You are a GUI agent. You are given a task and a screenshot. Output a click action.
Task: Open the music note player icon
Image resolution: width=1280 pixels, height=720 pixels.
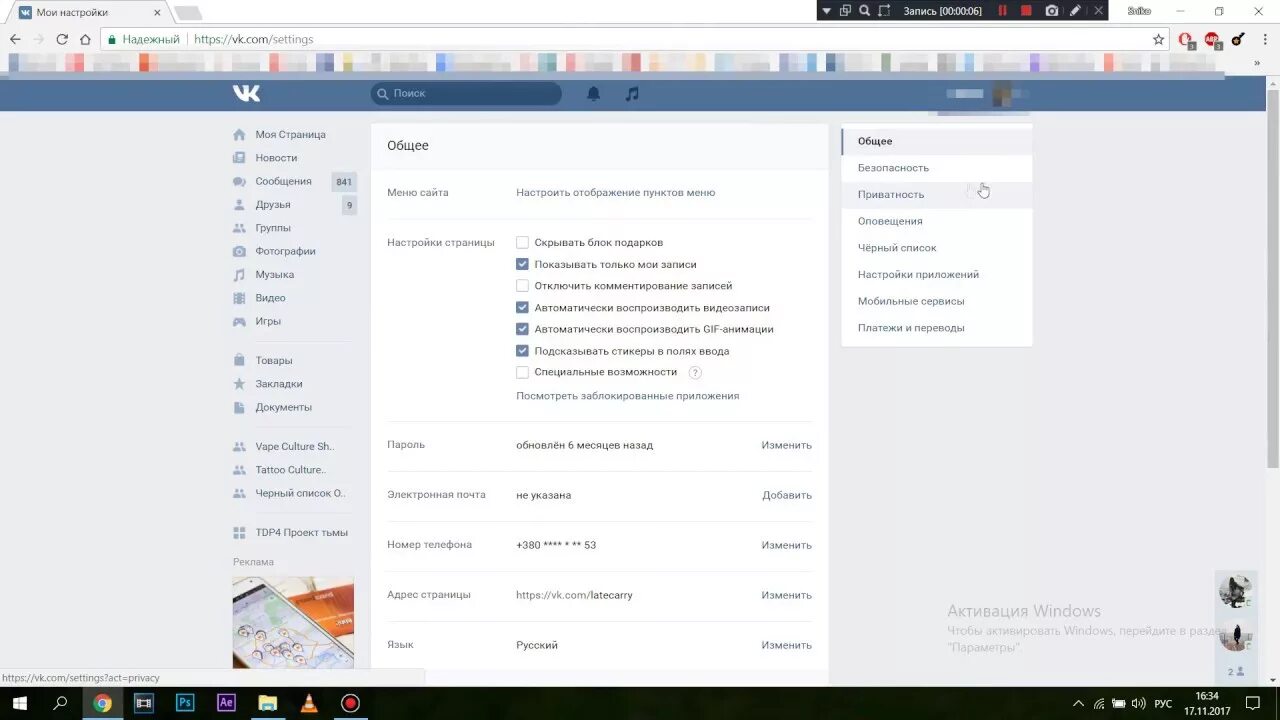click(632, 93)
